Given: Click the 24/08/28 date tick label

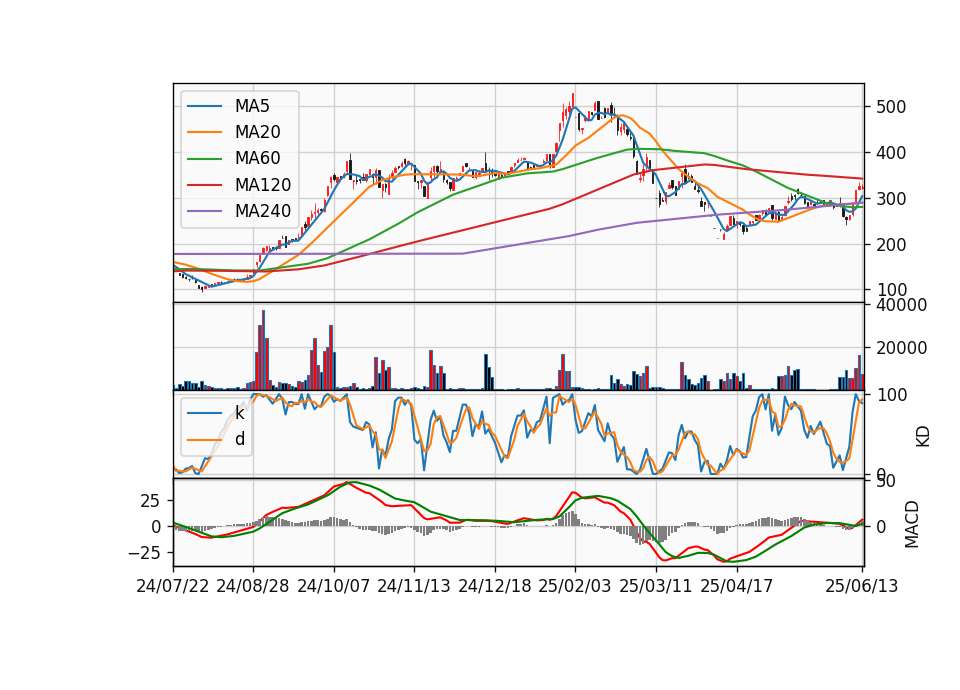Looking at the screenshot, I should [253, 586].
